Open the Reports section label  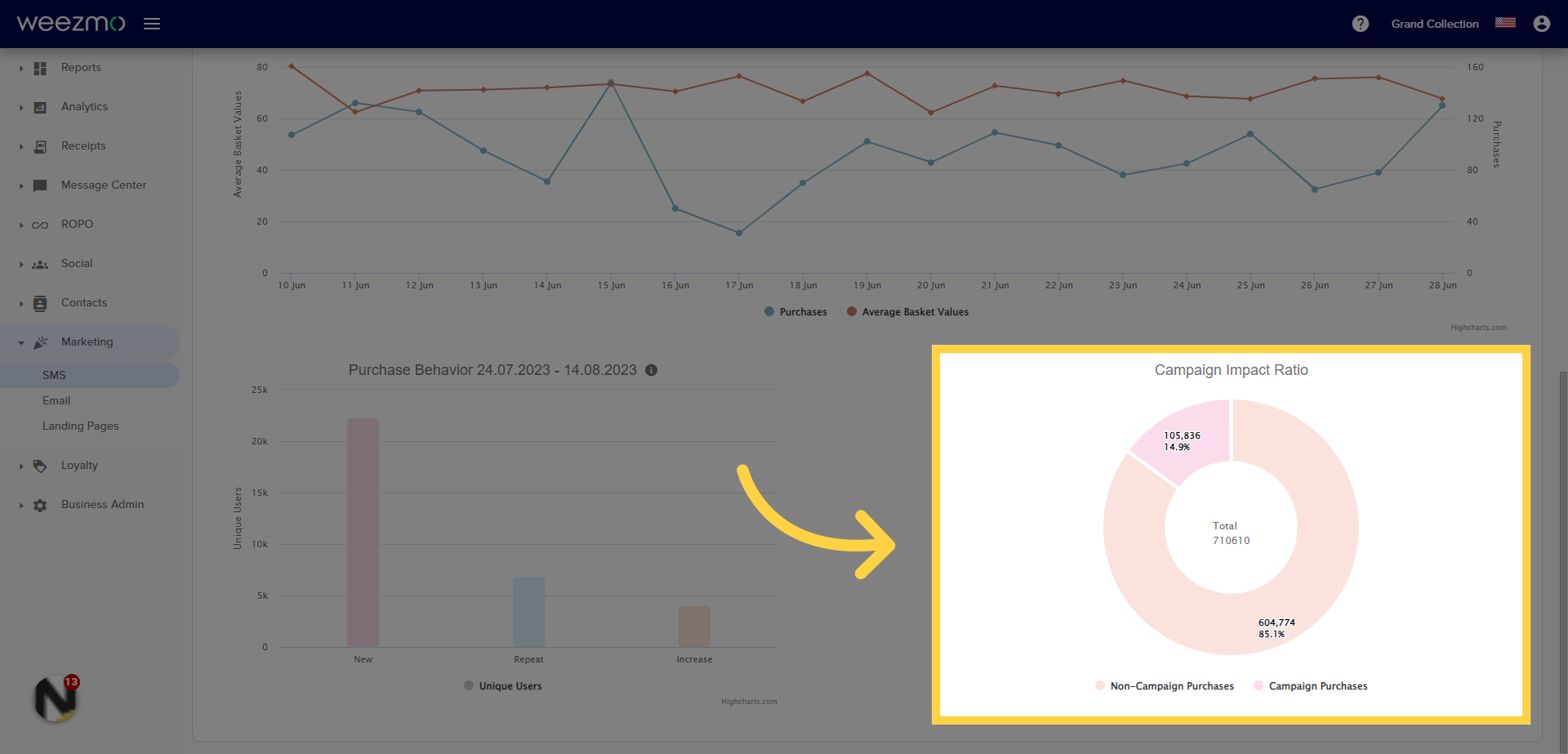(81, 67)
